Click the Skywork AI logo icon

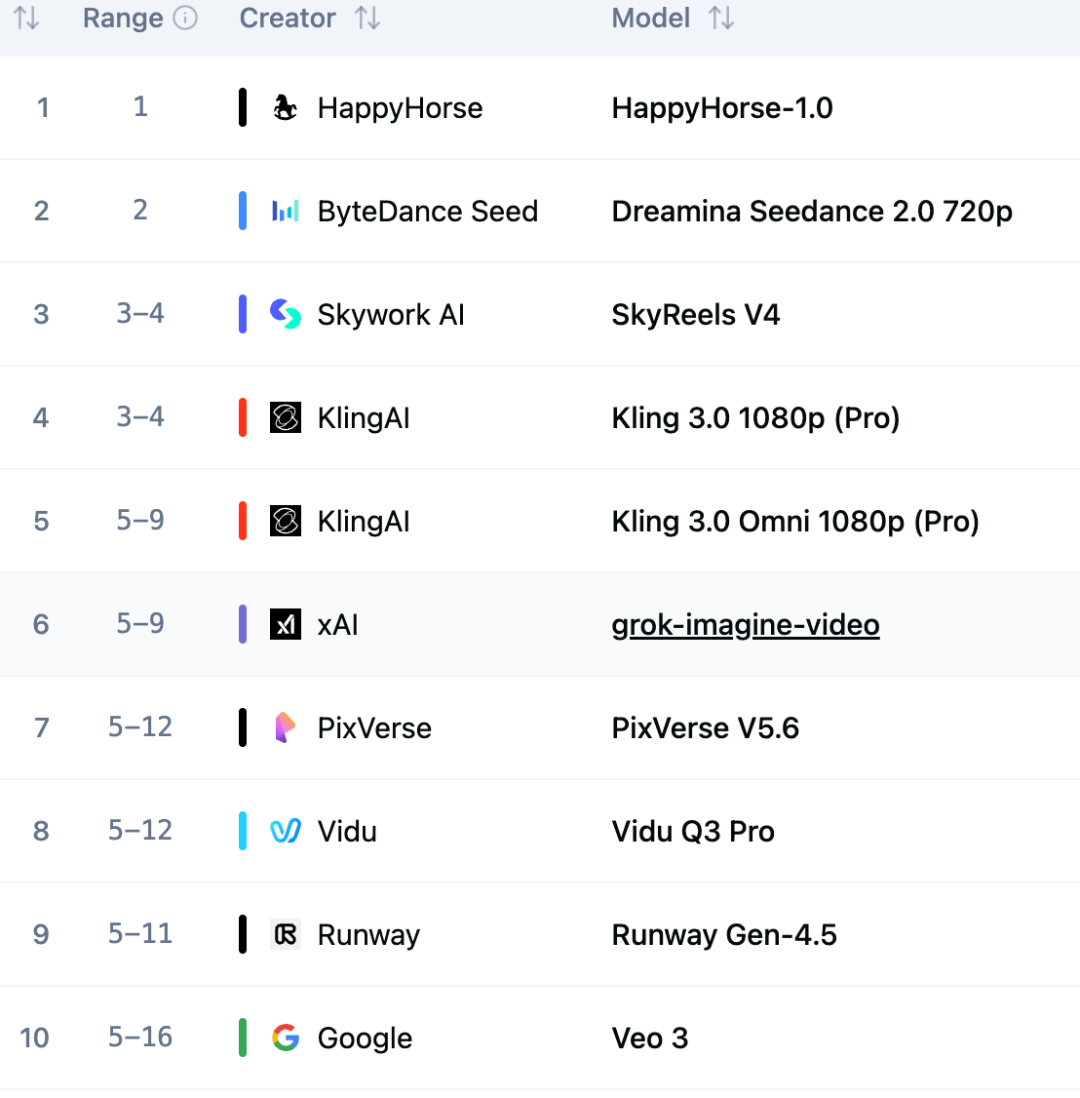tap(285, 315)
